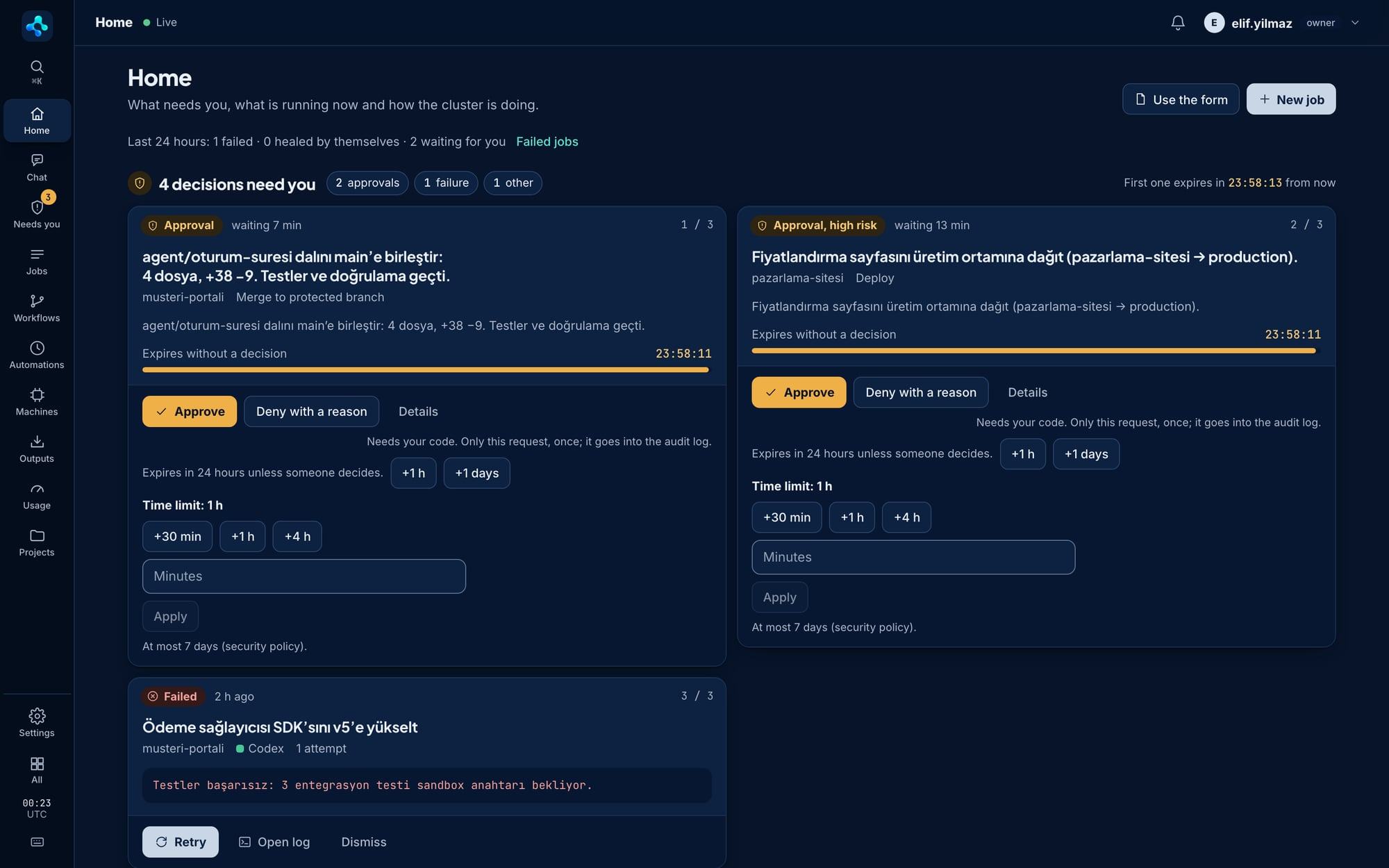Open the Failed jobs link
Screen dimensions: 1389x868
click(x=547, y=142)
